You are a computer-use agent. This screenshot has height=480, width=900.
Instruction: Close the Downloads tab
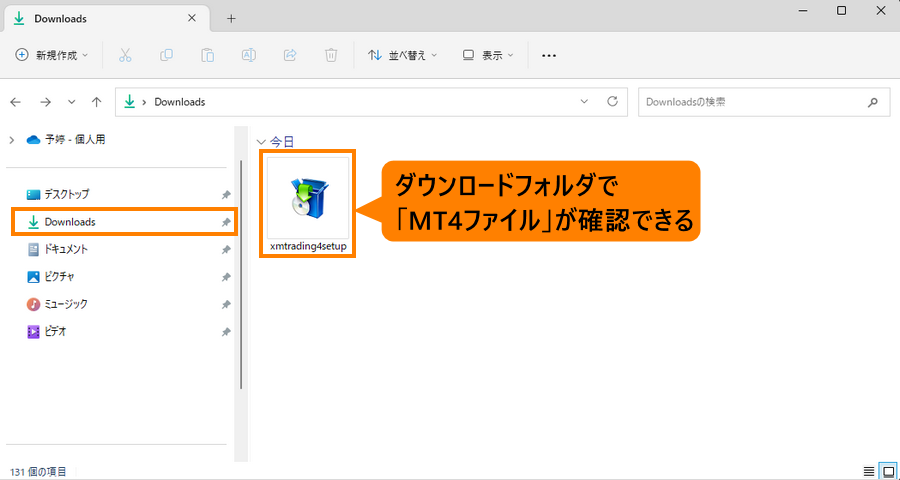coord(192,18)
